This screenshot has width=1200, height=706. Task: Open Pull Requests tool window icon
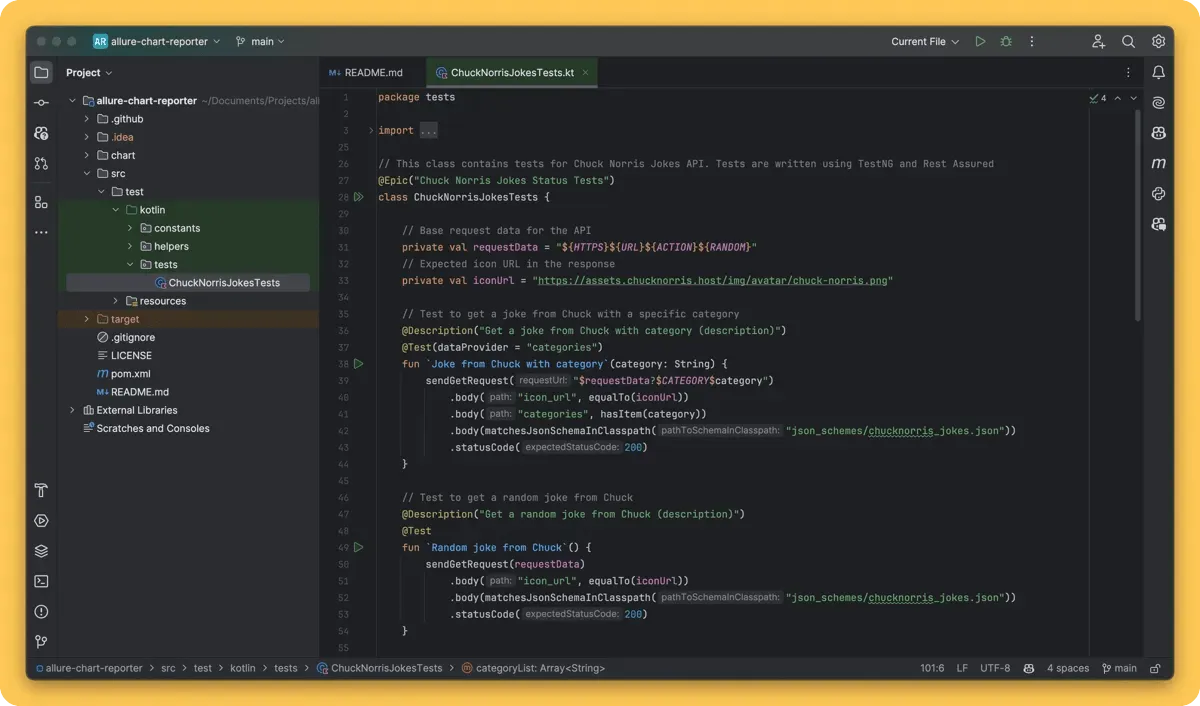coord(41,163)
